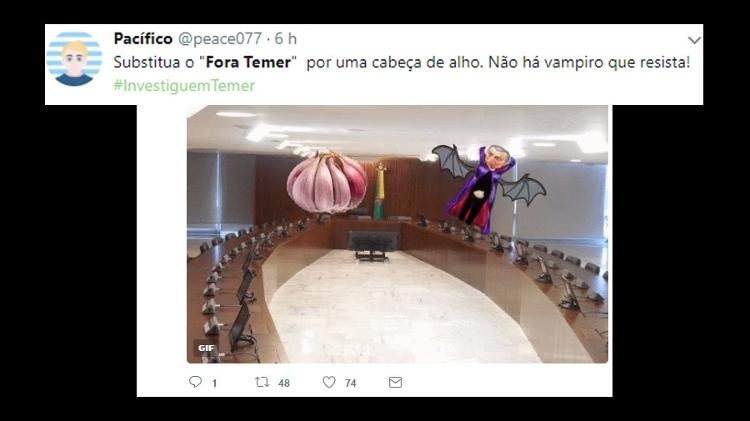Click the reply speech bubble icon
This screenshot has height=421, width=750.
[x=195, y=382]
